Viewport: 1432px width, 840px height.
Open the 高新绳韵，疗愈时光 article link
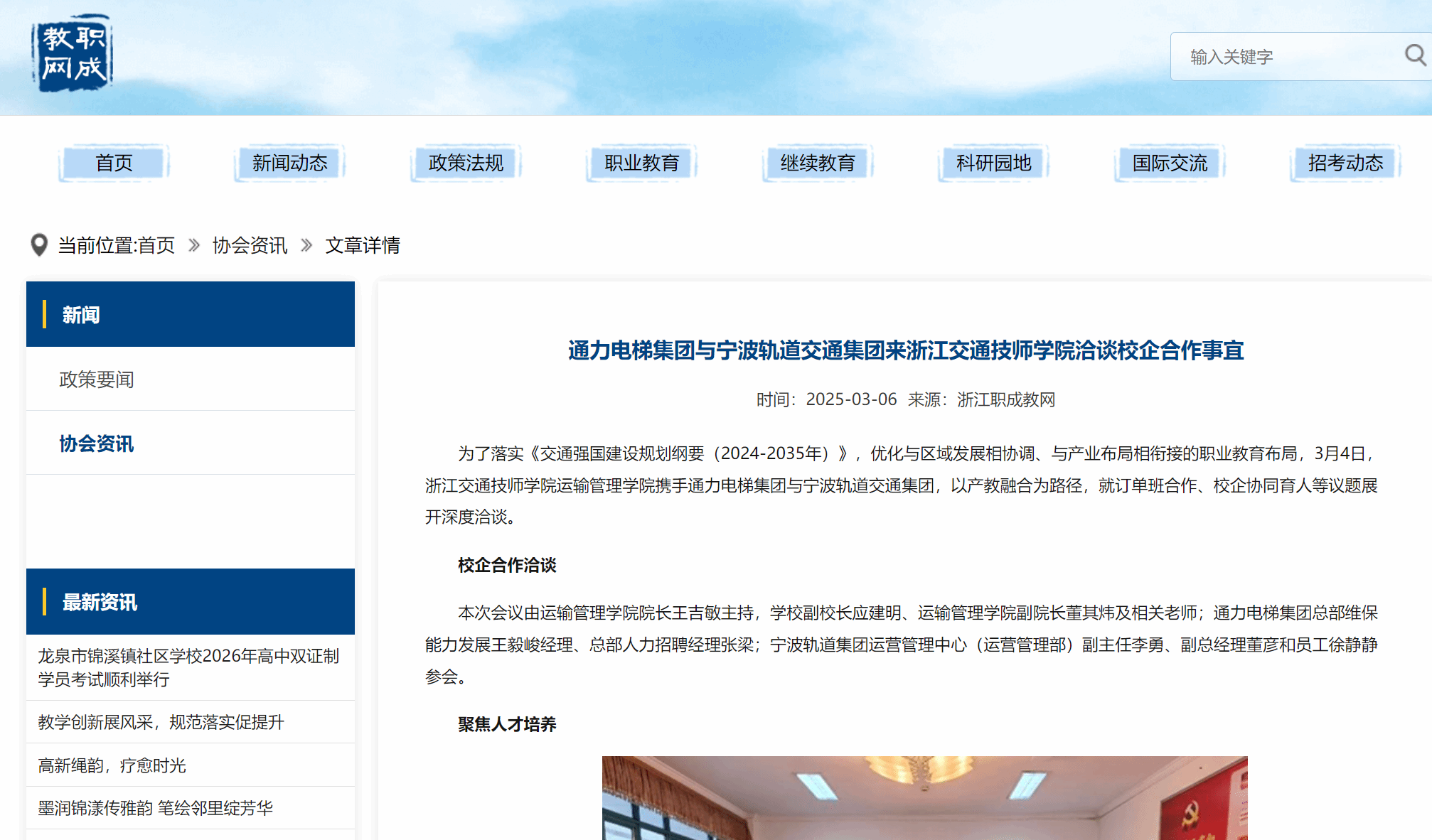[112, 765]
